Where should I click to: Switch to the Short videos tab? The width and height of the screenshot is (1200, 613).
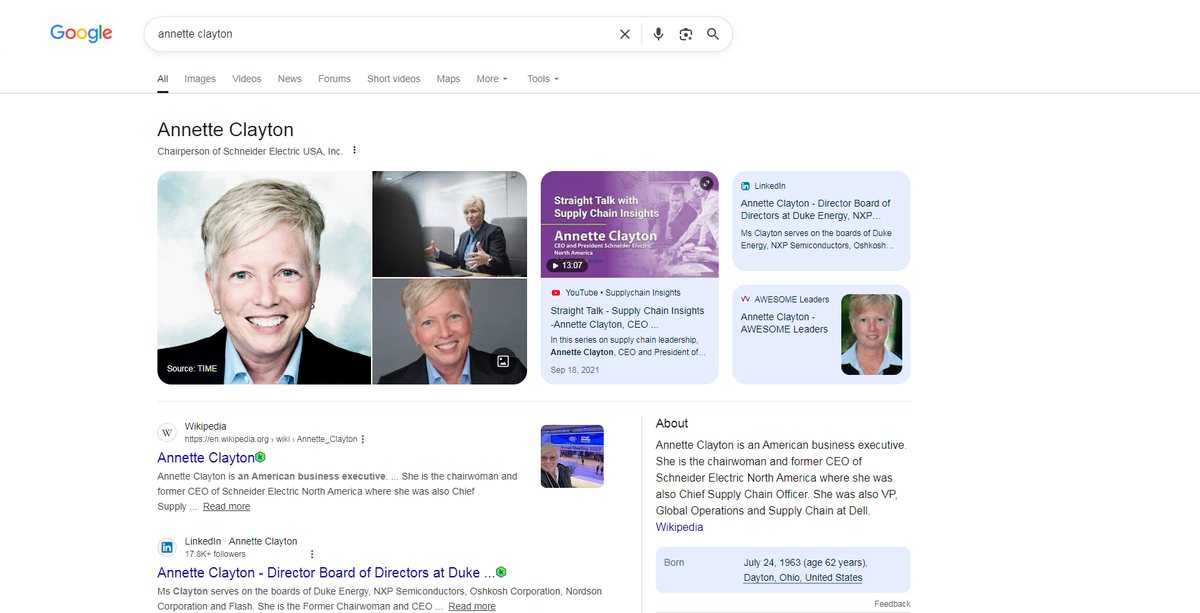[x=394, y=79]
